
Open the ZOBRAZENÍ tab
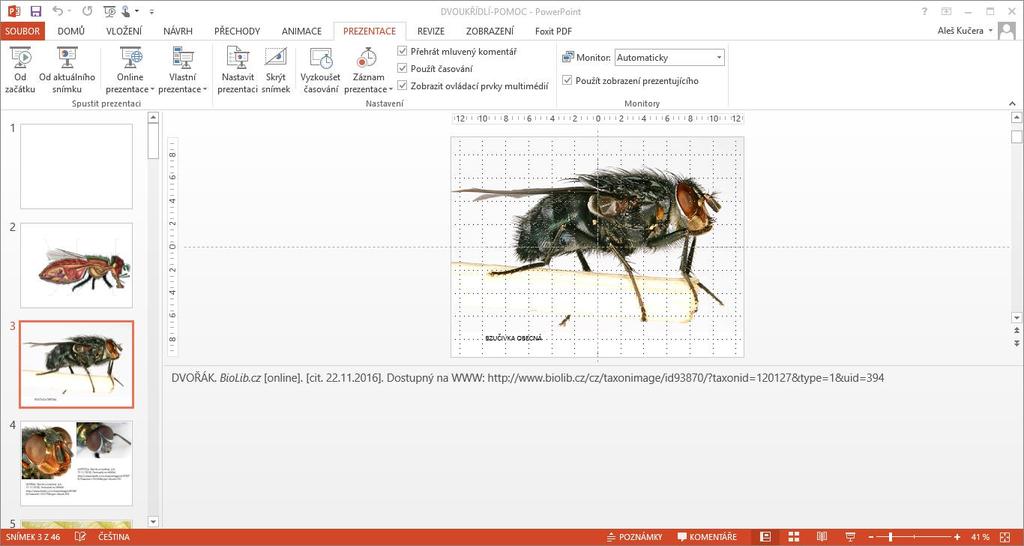(x=490, y=31)
